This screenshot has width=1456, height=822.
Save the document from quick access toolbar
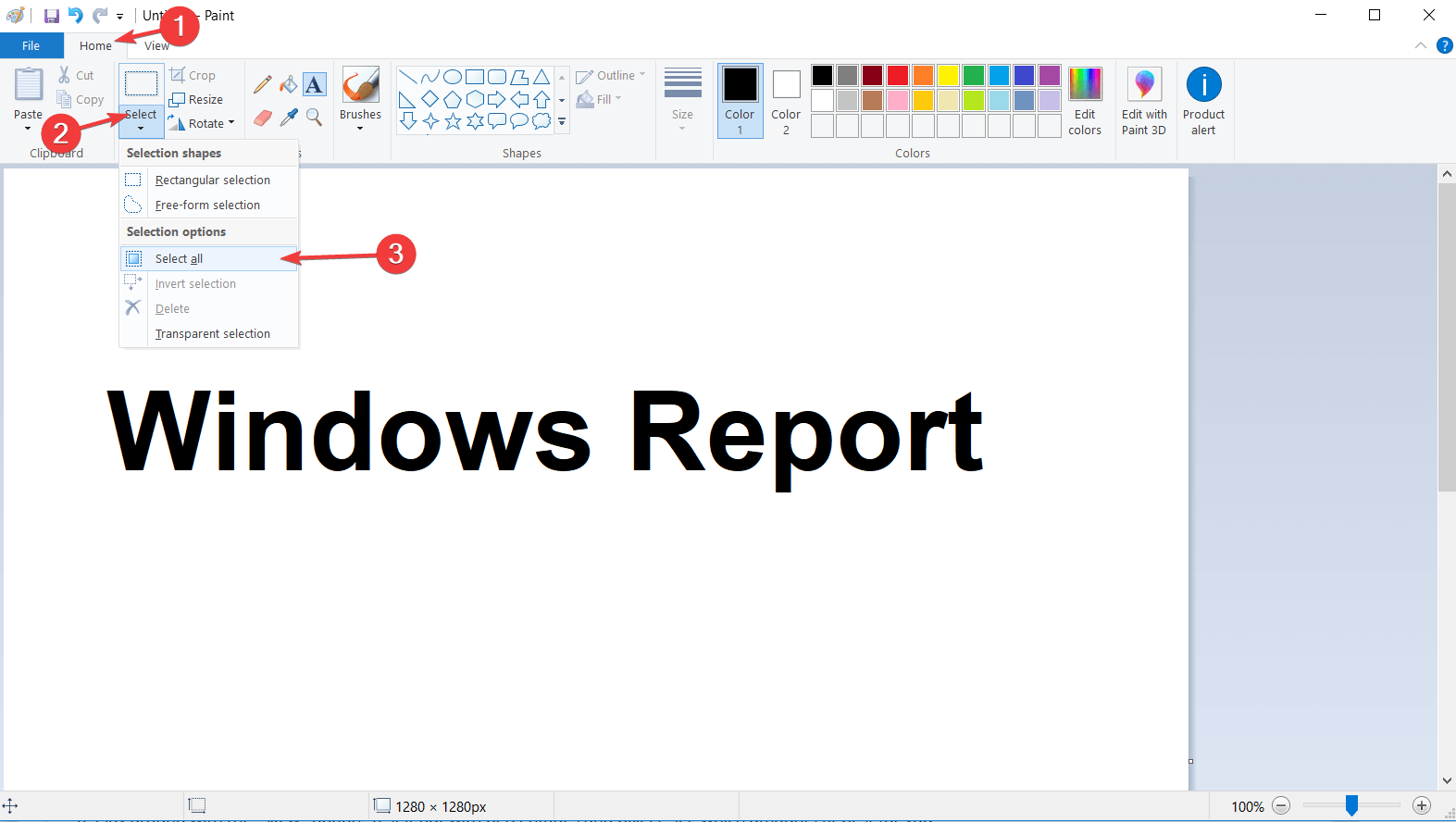click(52, 16)
